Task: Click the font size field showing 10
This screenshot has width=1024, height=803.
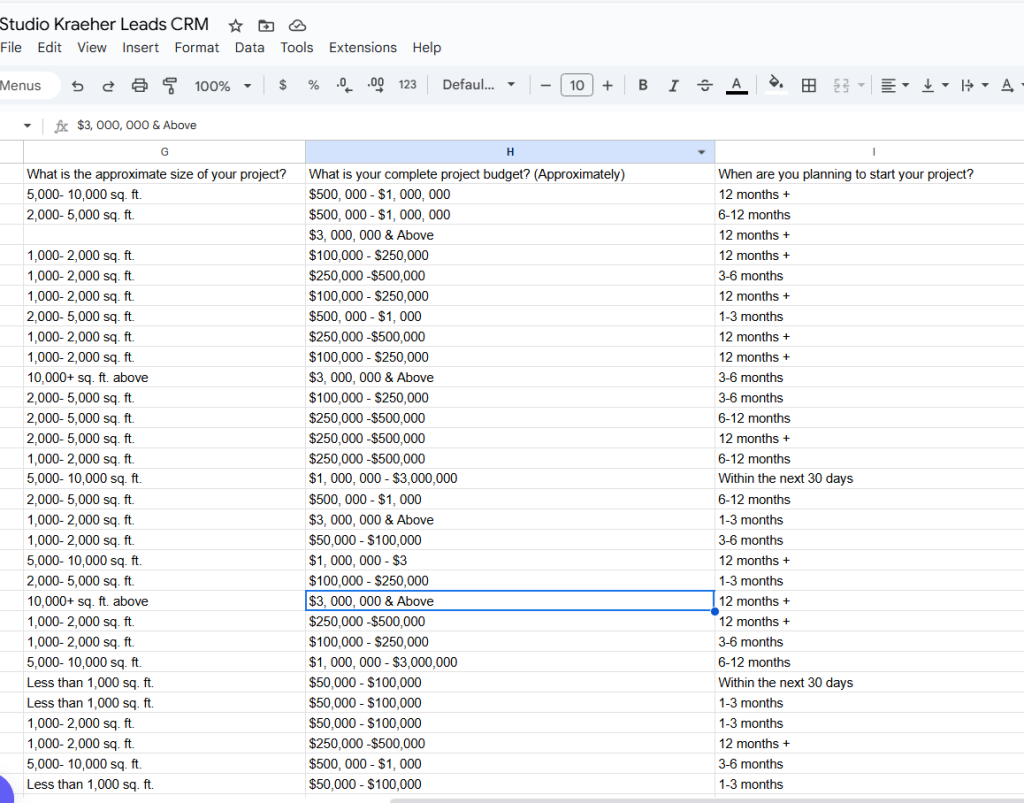Action: (x=577, y=86)
